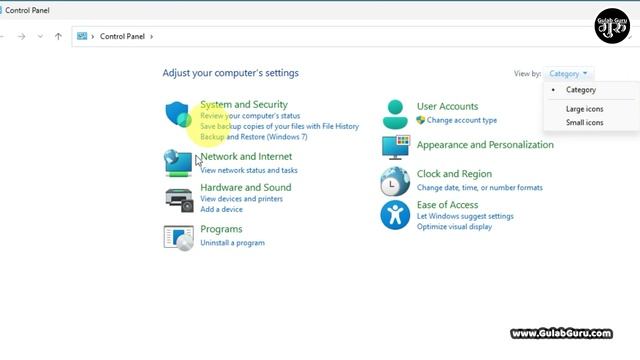Open Clock and Region heading

[454, 174]
